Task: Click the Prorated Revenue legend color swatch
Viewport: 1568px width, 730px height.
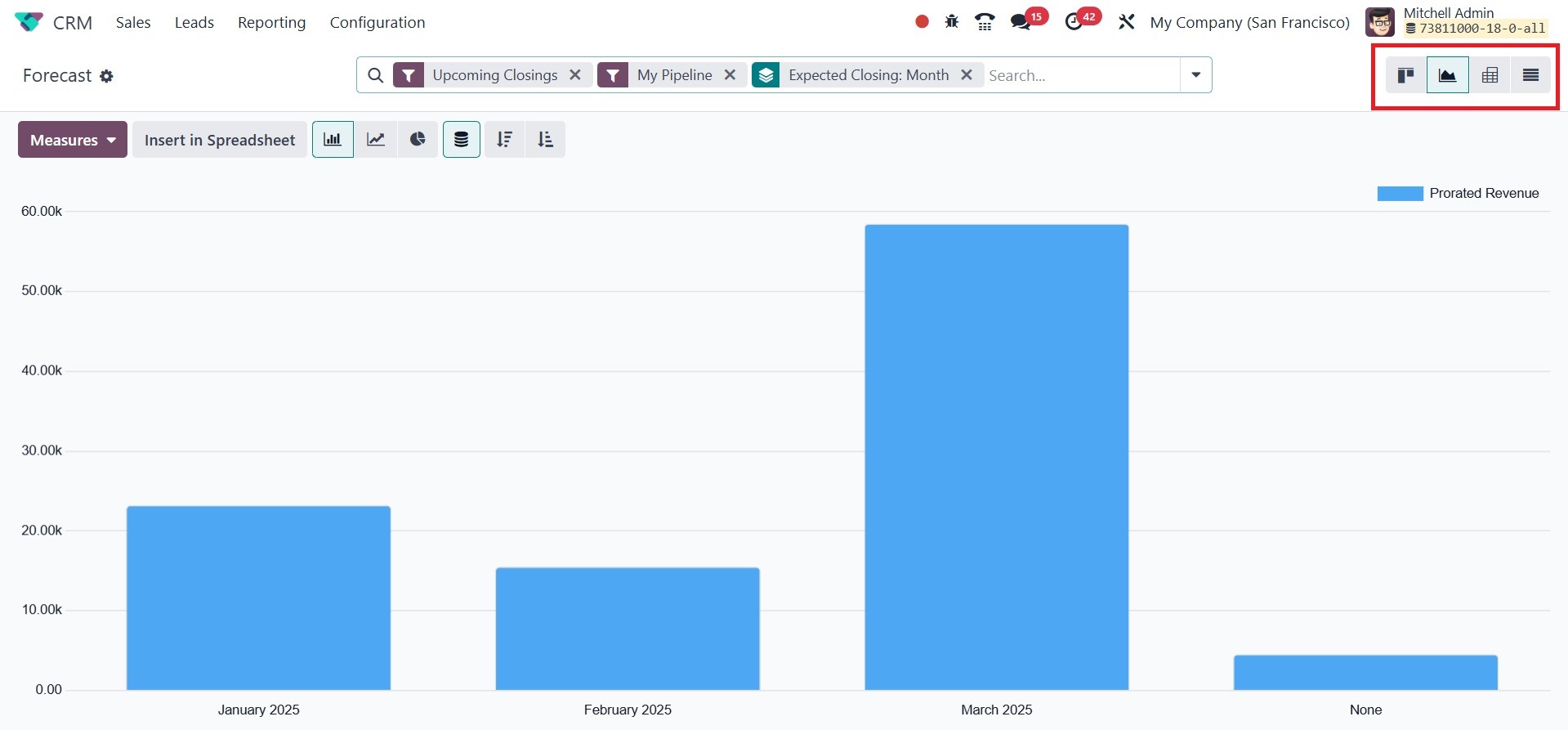Action: click(1400, 194)
